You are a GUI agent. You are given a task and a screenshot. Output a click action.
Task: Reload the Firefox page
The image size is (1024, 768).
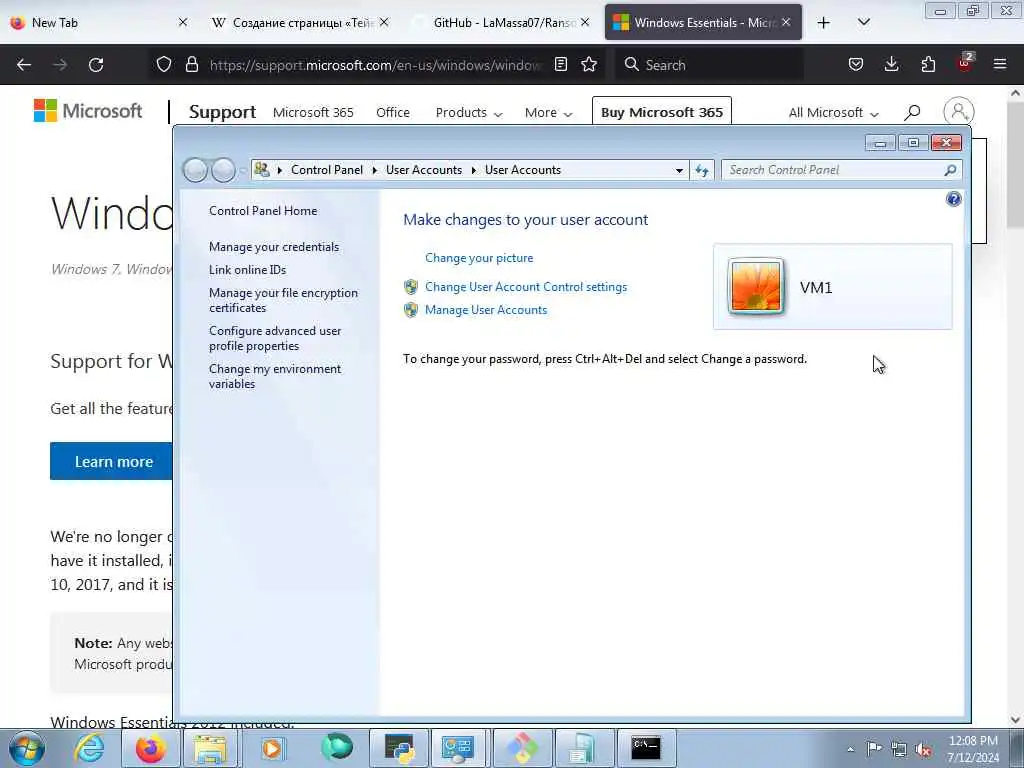coord(96,65)
